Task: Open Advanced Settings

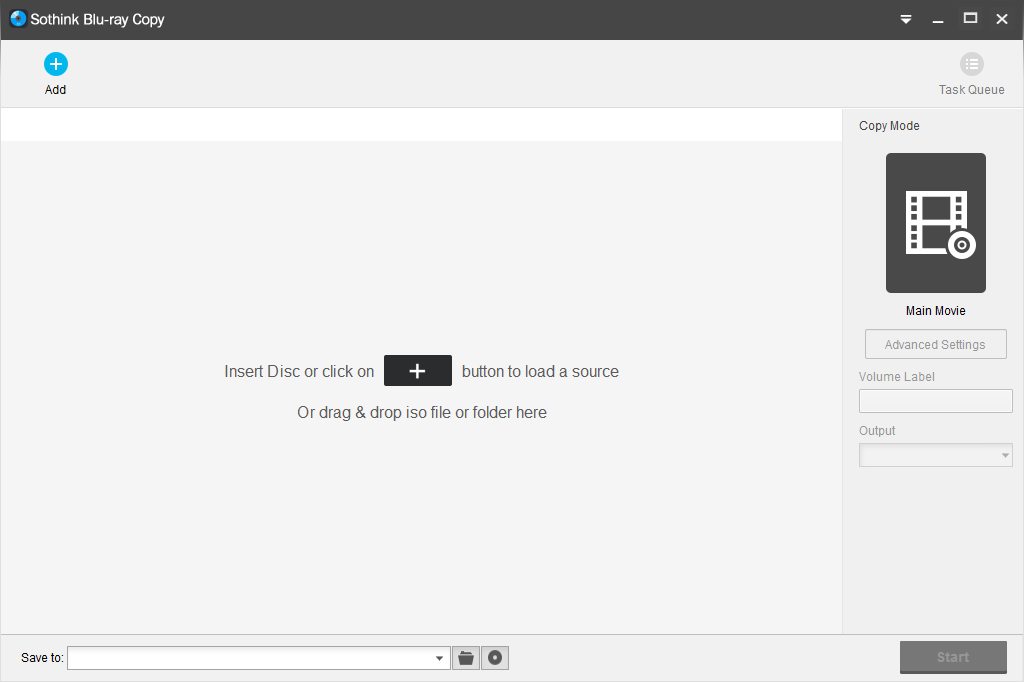Action: click(x=935, y=345)
